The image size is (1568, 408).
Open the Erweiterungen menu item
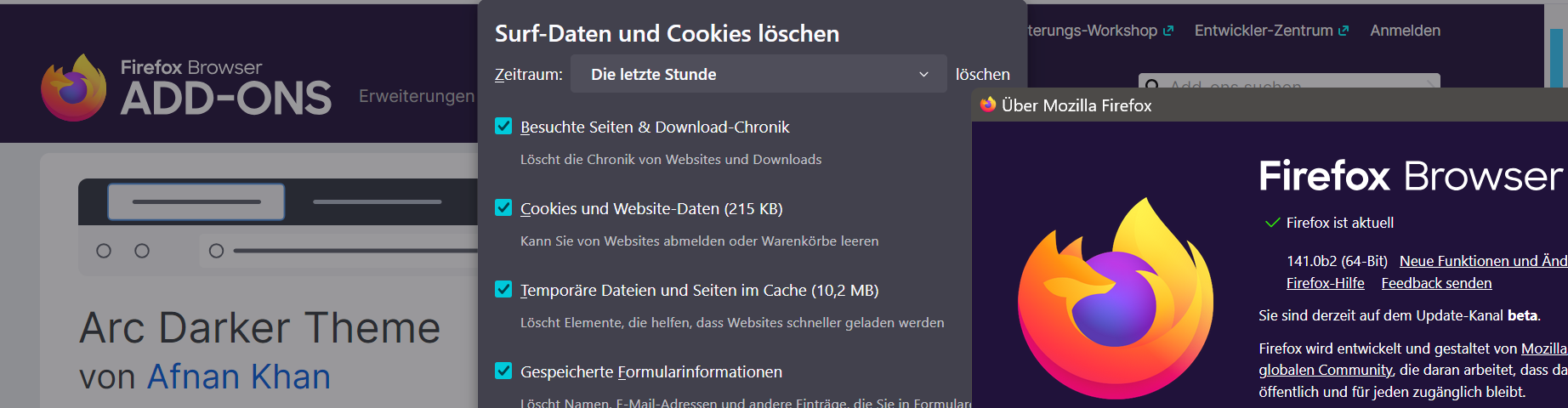(417, 96)
